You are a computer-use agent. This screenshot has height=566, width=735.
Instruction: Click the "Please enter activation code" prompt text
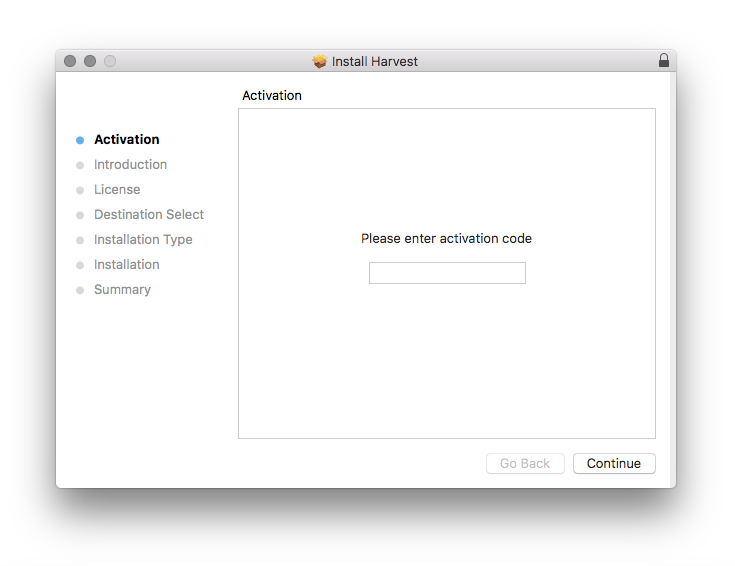(446, 239)
